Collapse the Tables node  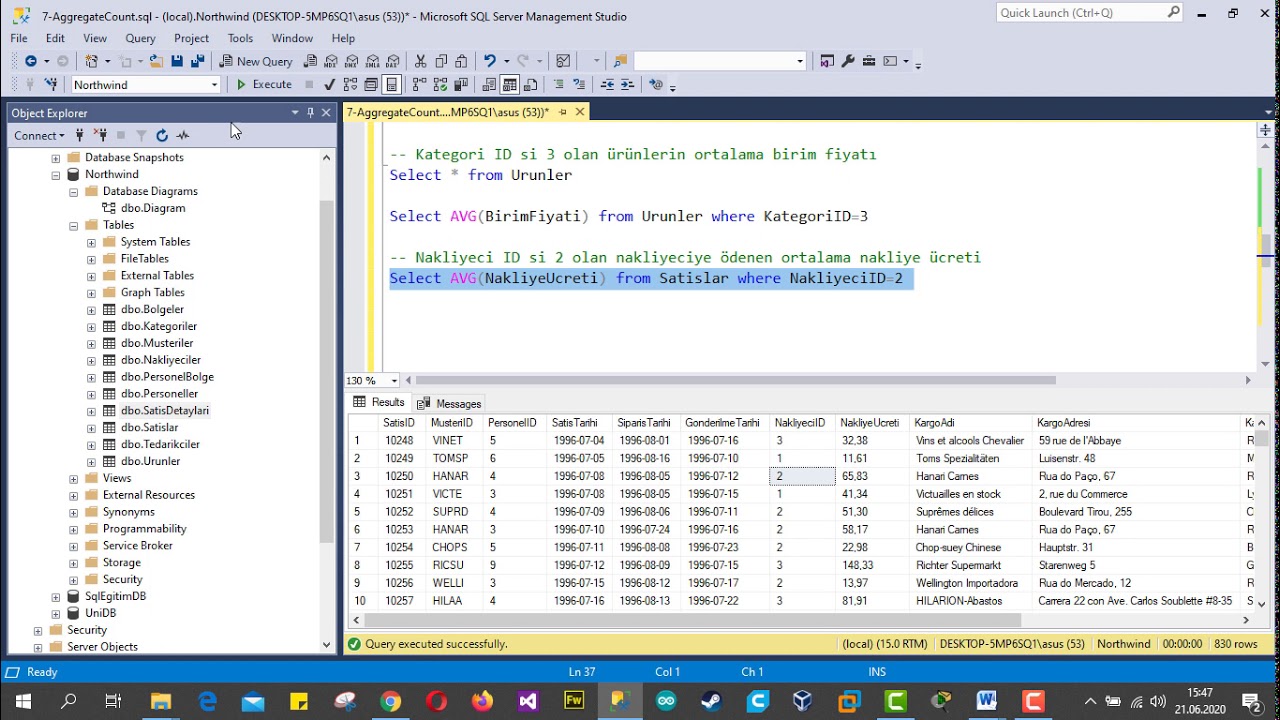[74, 225]
